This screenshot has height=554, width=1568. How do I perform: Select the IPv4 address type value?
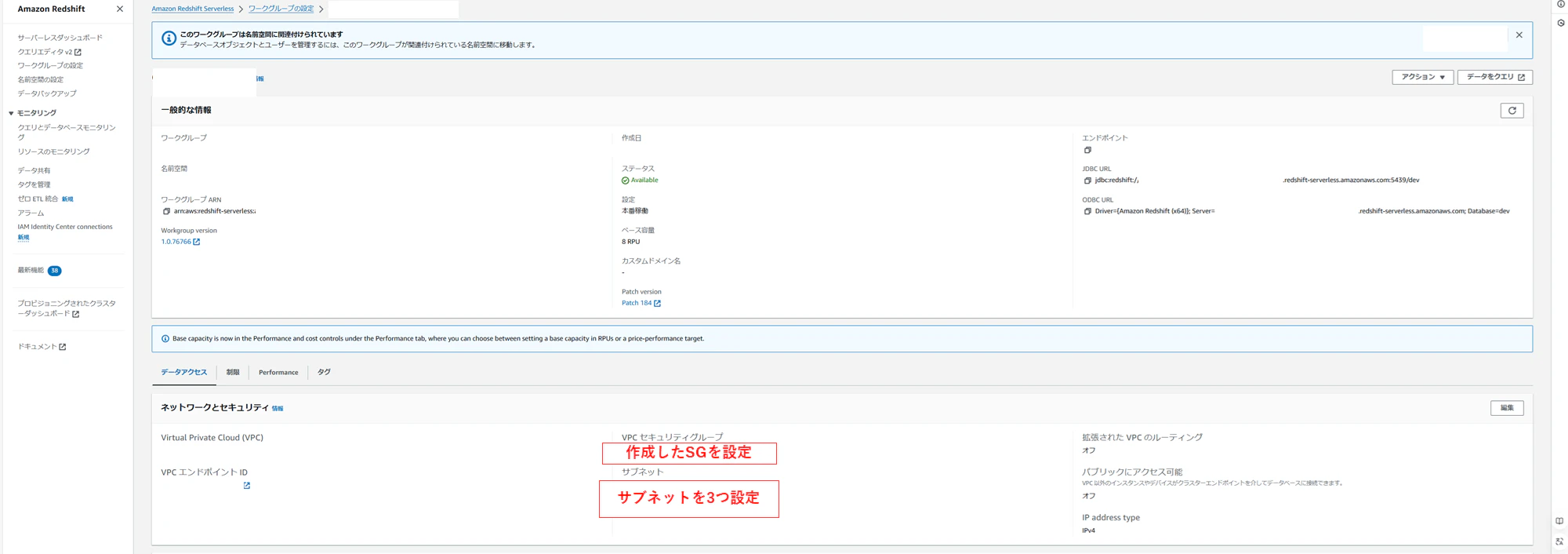click(x=1088, y=531)
